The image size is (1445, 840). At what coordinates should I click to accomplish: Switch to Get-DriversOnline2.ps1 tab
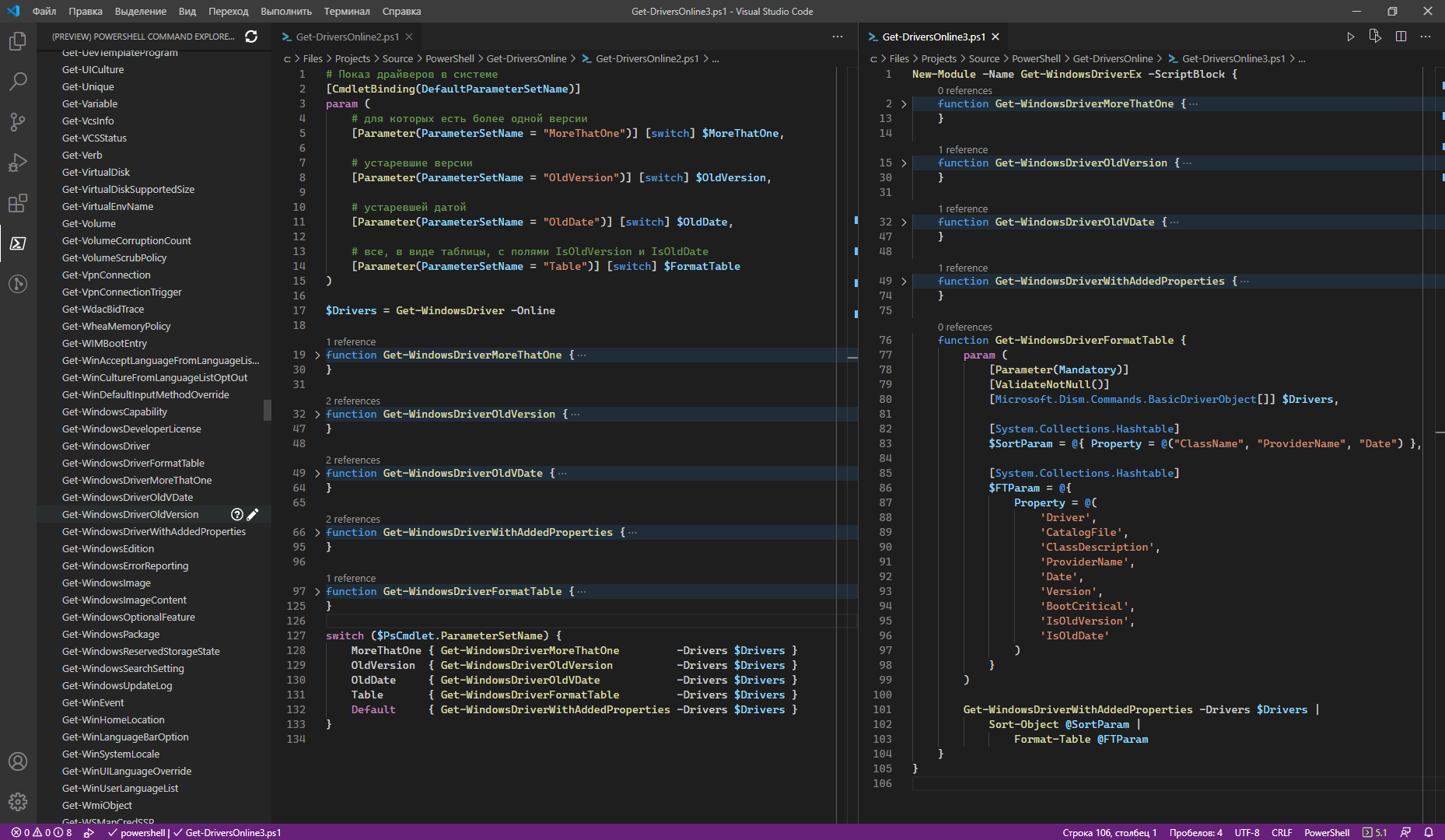[x=347, y=37]
